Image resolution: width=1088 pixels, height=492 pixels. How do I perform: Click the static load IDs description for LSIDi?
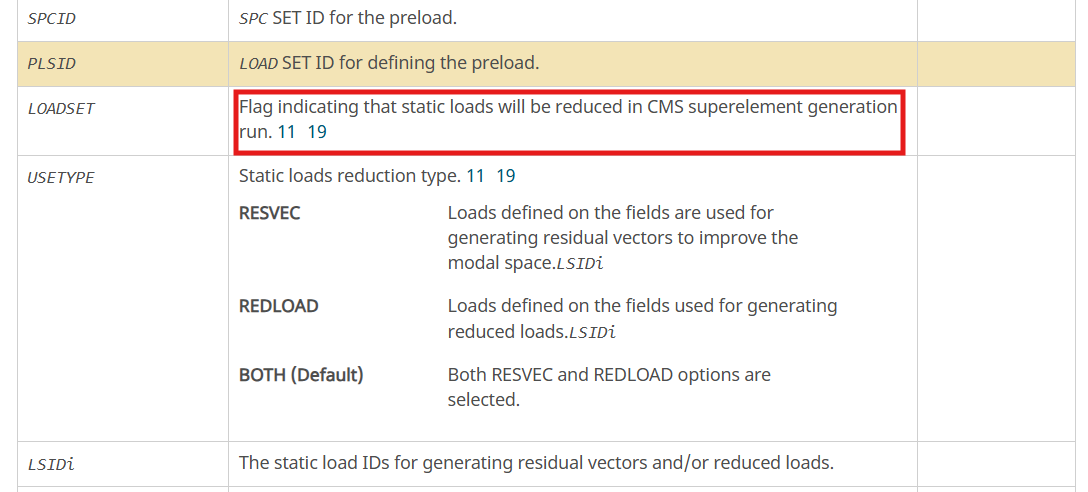click(536, 462)
